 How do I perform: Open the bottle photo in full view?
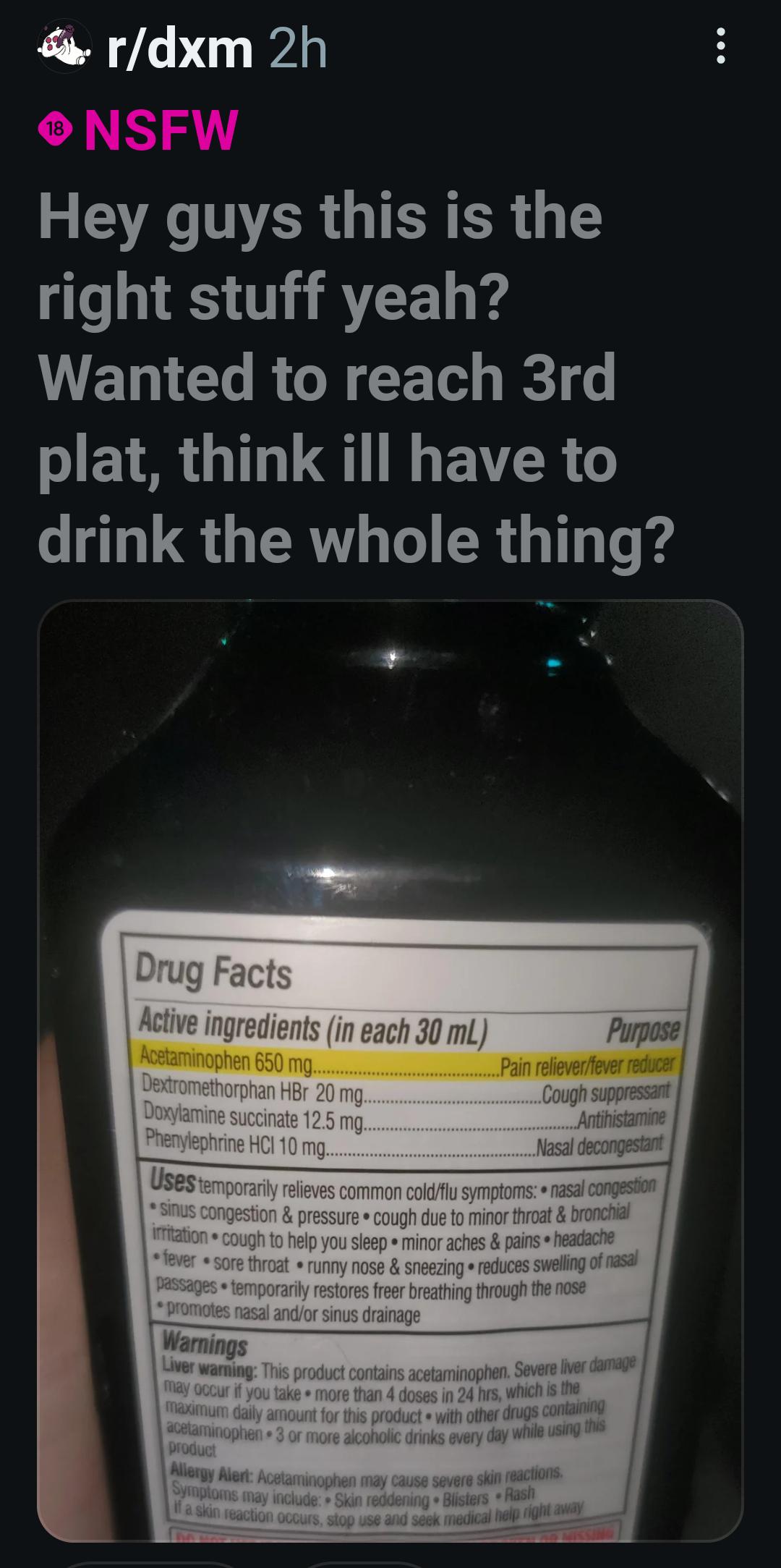coord(390,1070)
